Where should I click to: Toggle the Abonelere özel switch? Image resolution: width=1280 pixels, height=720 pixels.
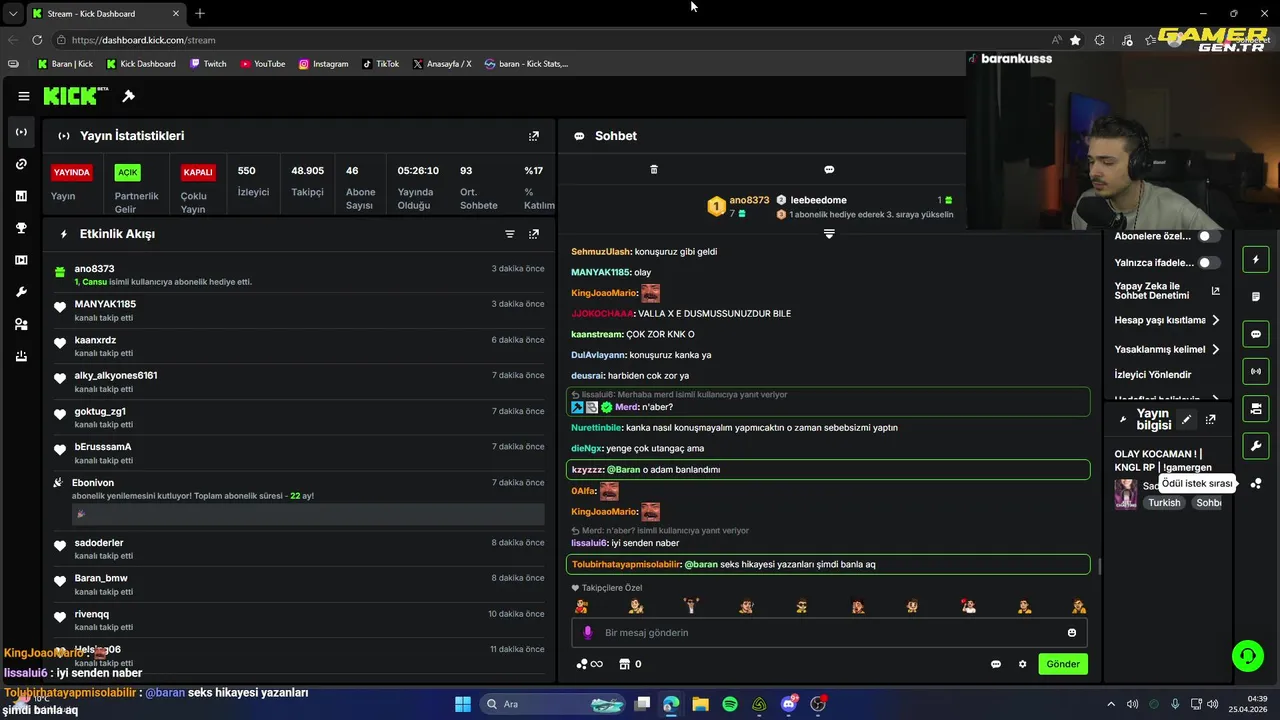click(x=1210, y=237)
